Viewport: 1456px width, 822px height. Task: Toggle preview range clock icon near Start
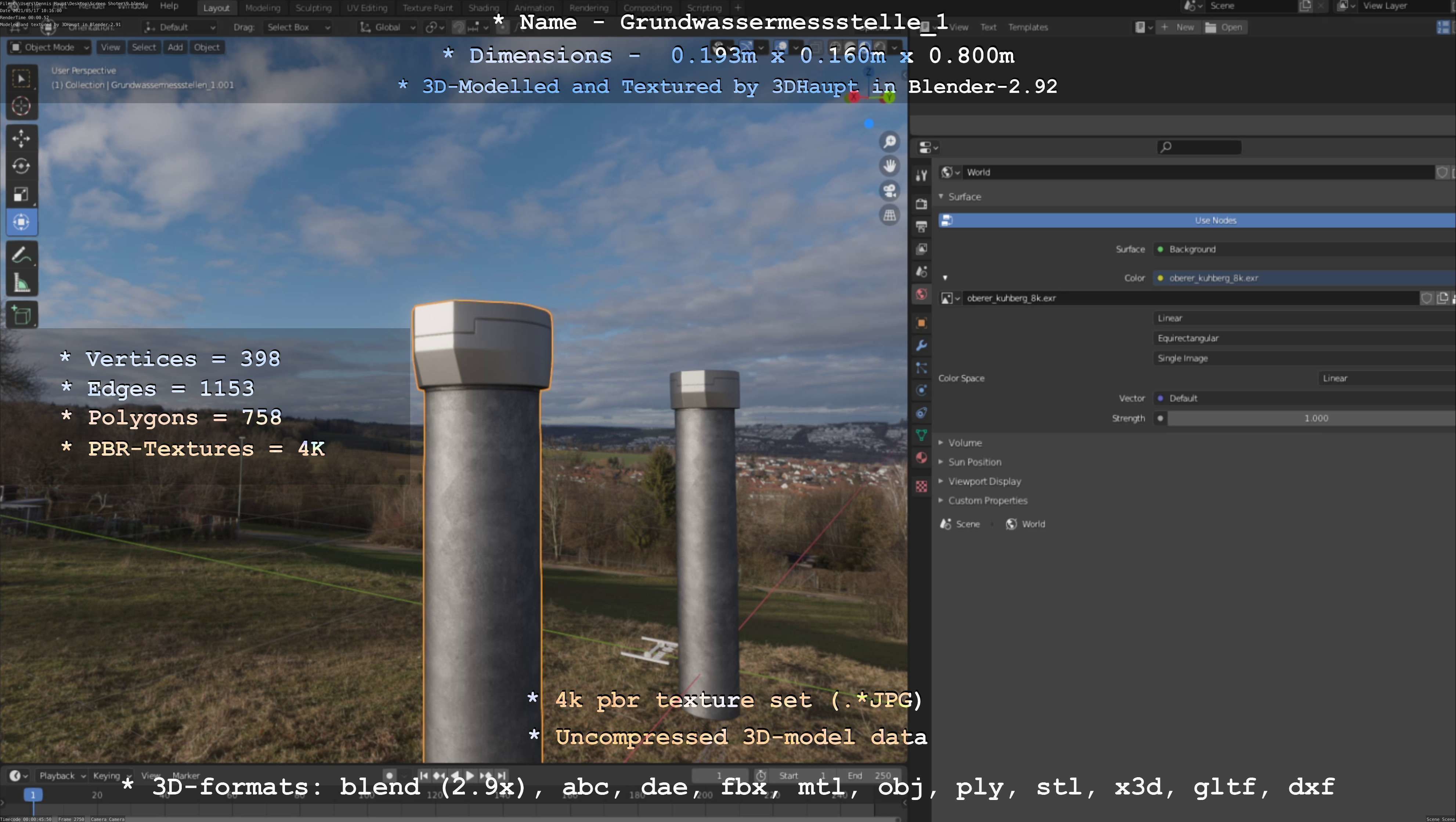(761, 776)
